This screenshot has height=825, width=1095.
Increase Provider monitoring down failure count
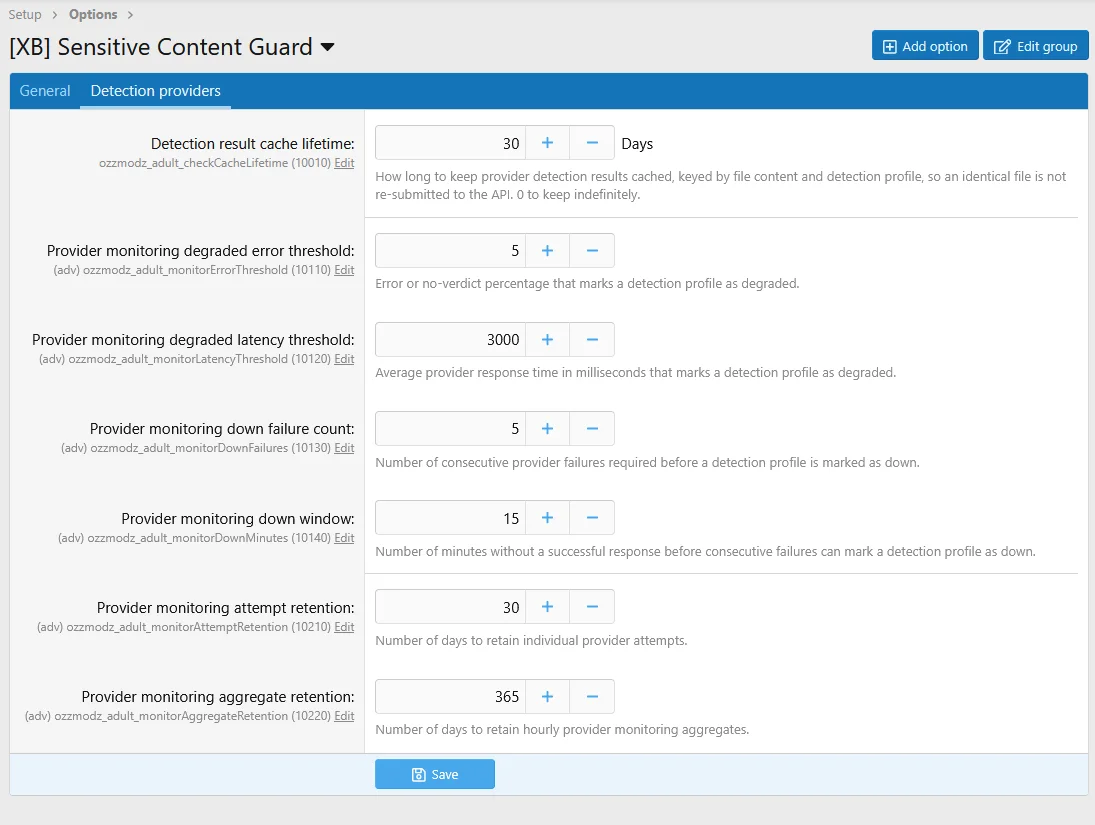pyautogui.click(x=548, y=428)
